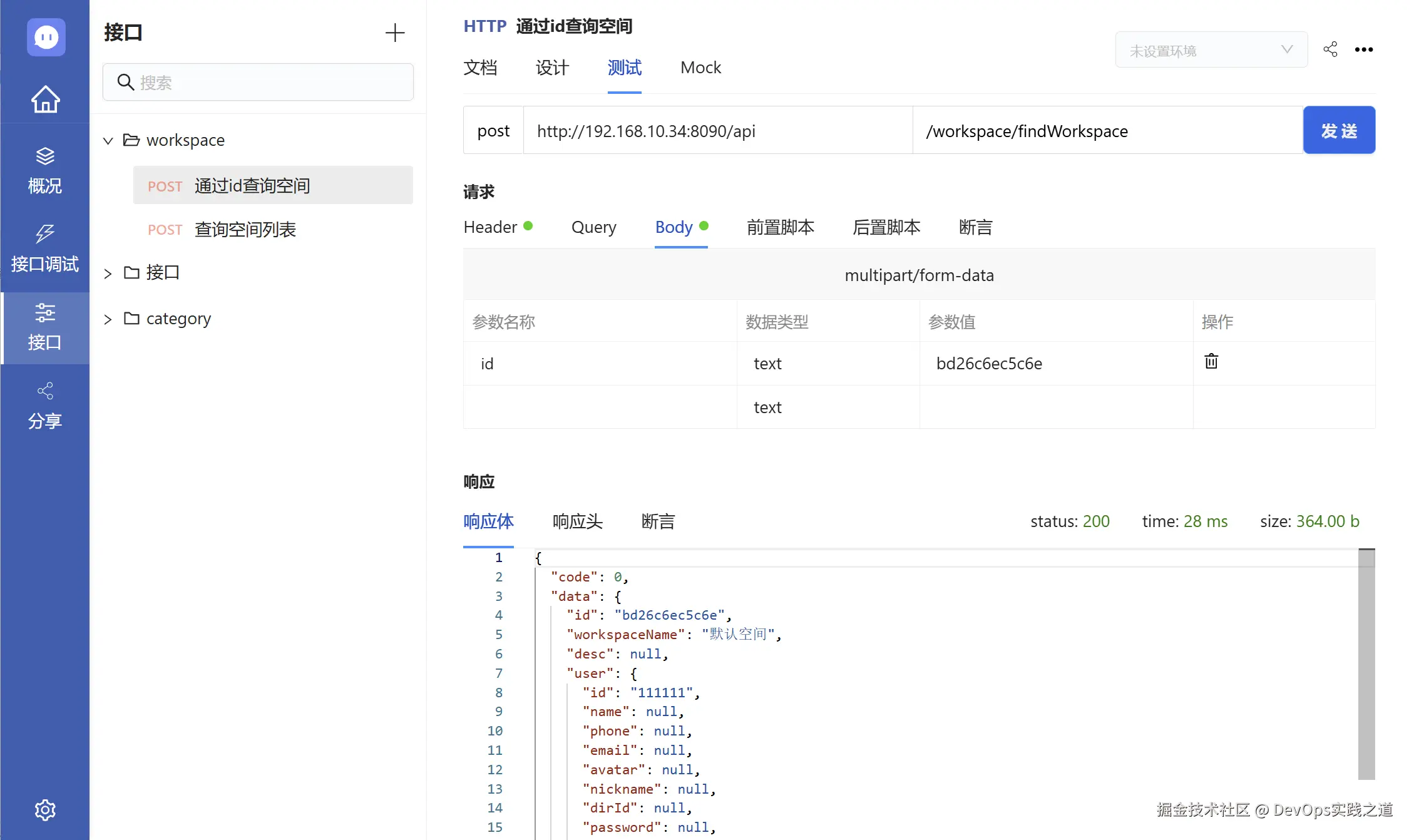
Task: Switch to 响应头 response tab
Action: (x=577, y=521)
